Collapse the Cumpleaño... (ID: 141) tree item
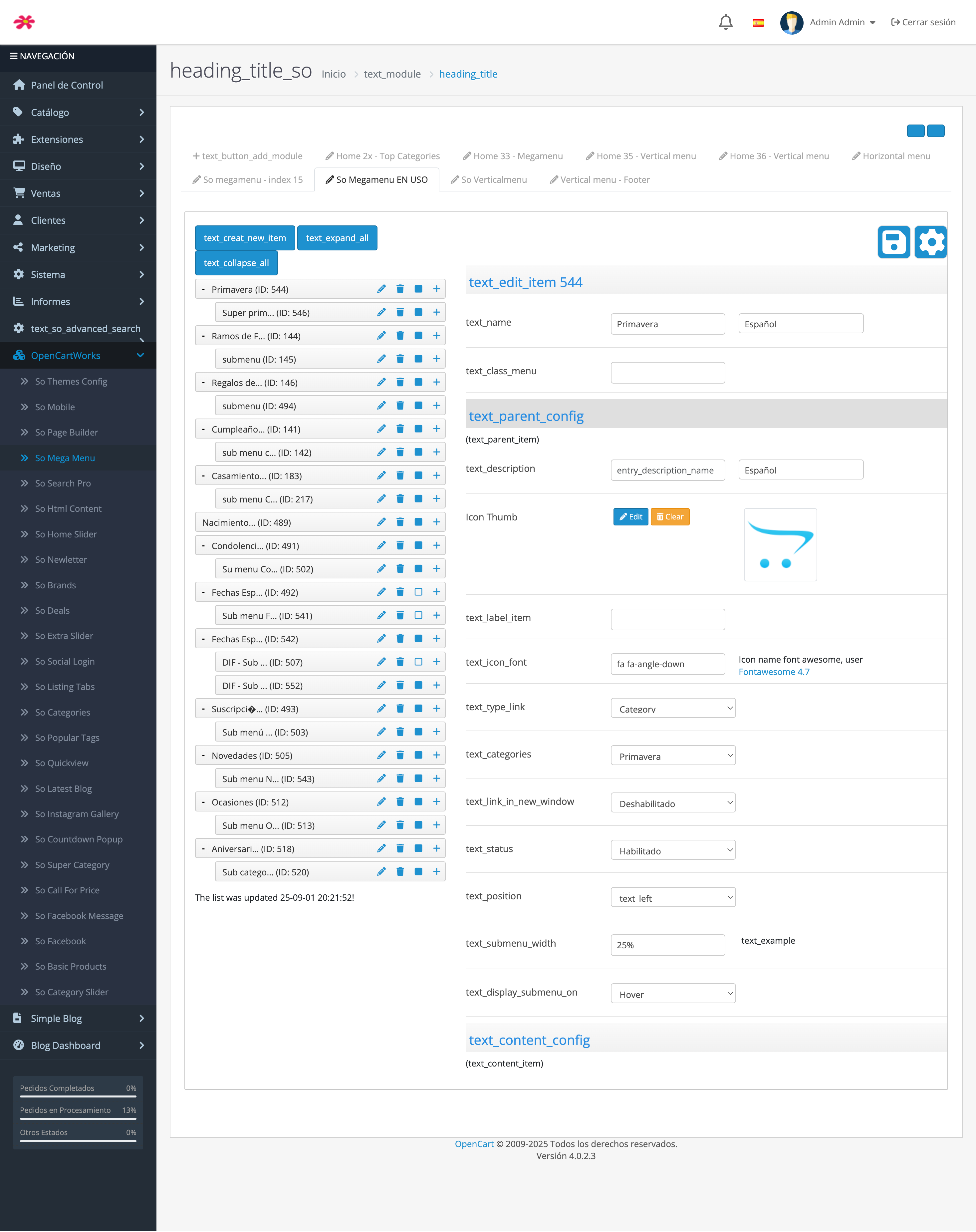Screen dimensions: 976x1232 [x=203, y=429]
